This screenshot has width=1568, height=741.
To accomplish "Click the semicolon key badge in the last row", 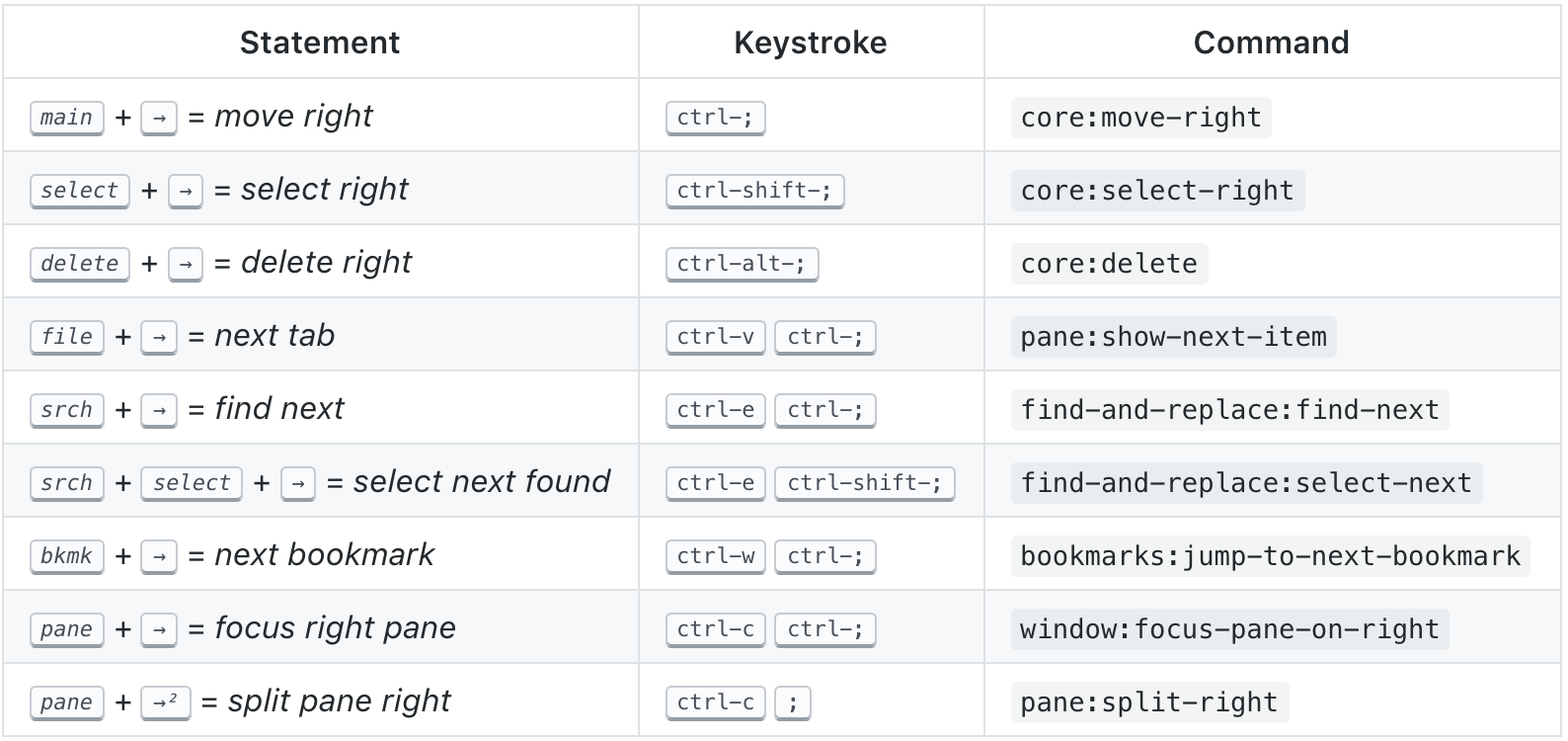I will pos(793,702).
